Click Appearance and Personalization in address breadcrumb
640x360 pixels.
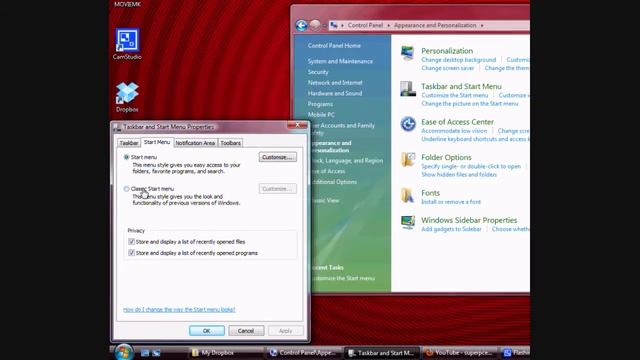click(x=435, y=25)
